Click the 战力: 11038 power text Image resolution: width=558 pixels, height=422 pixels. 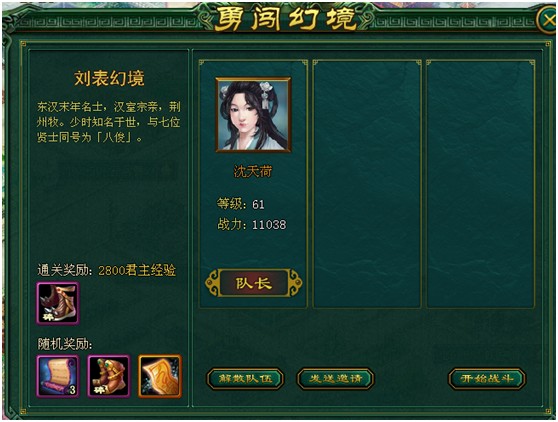pyautogui.click(x=252, y=225)
